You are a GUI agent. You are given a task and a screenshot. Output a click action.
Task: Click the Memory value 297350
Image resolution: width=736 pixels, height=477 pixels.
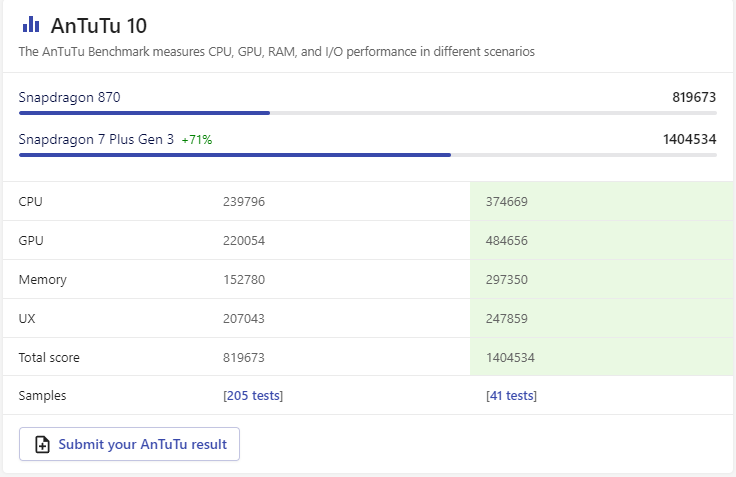point(507,280)
